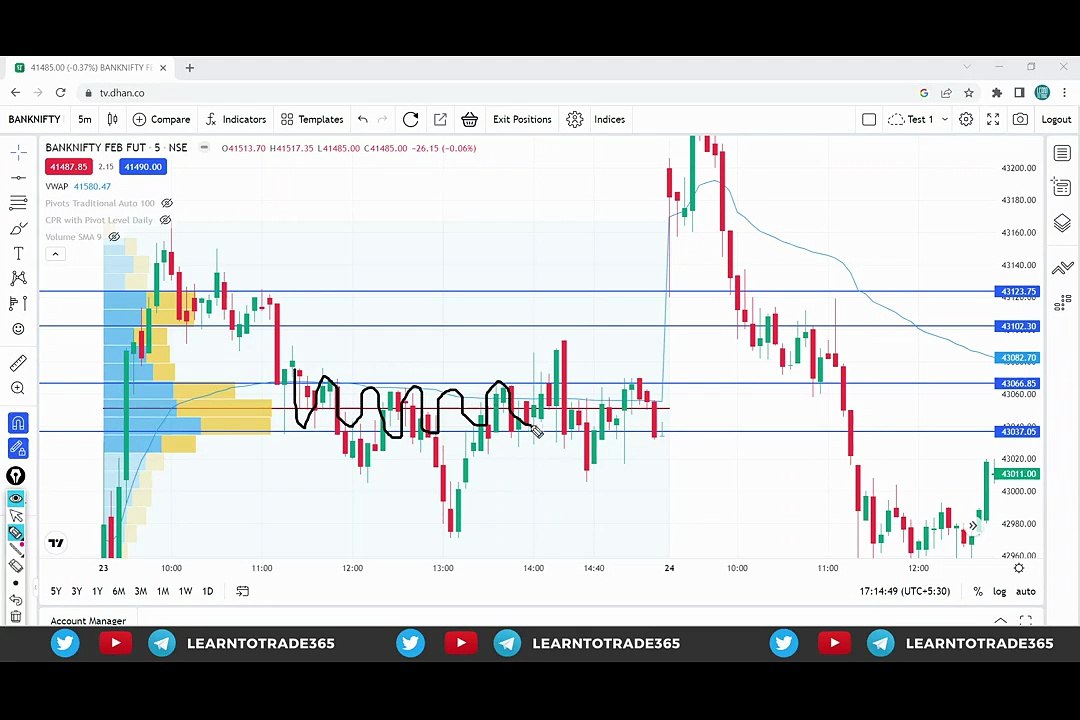
Task: Click the red sell price 41487.85 button
Action: point(69,167)
